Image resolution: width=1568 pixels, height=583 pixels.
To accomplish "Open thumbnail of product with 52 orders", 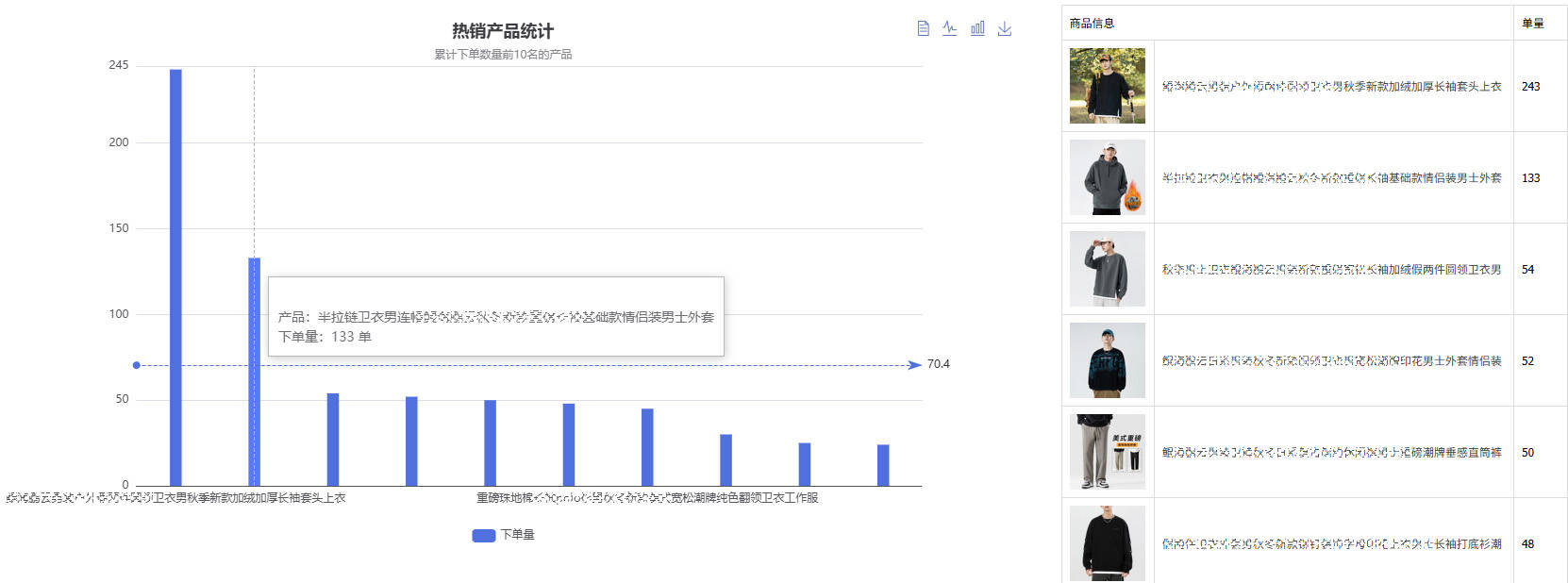I will (x=1107, y=360).
